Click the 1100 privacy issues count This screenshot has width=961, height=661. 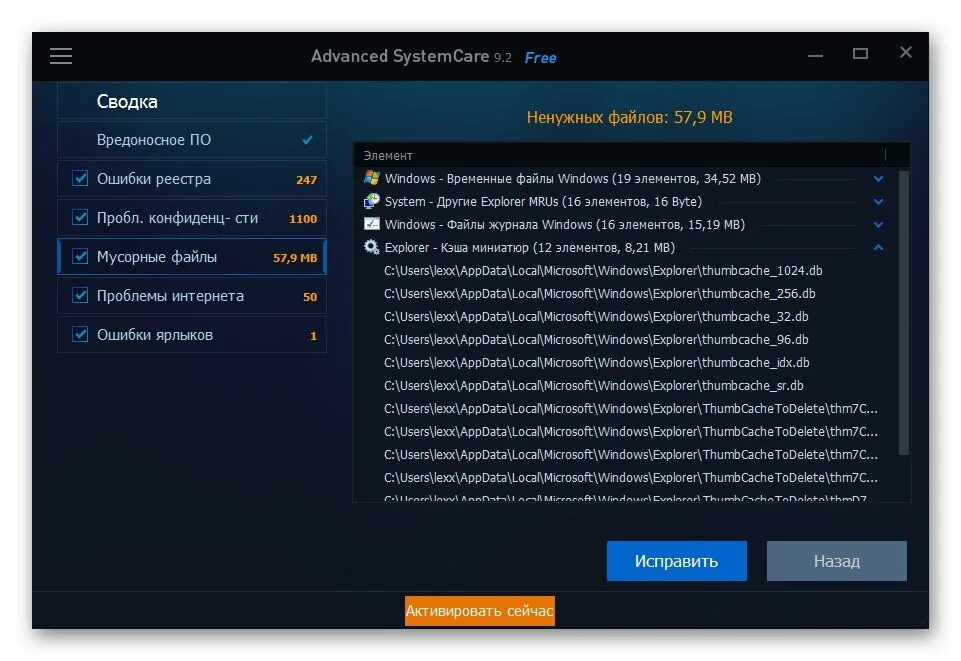pyautogui.click(x=303, y=219)
